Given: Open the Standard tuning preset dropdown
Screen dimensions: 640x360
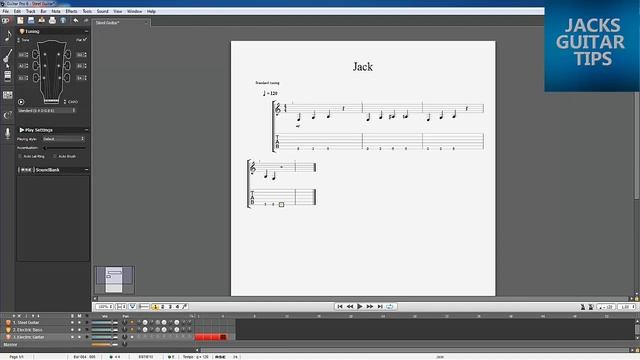Looking at the screenshot, I should [47, 111].
